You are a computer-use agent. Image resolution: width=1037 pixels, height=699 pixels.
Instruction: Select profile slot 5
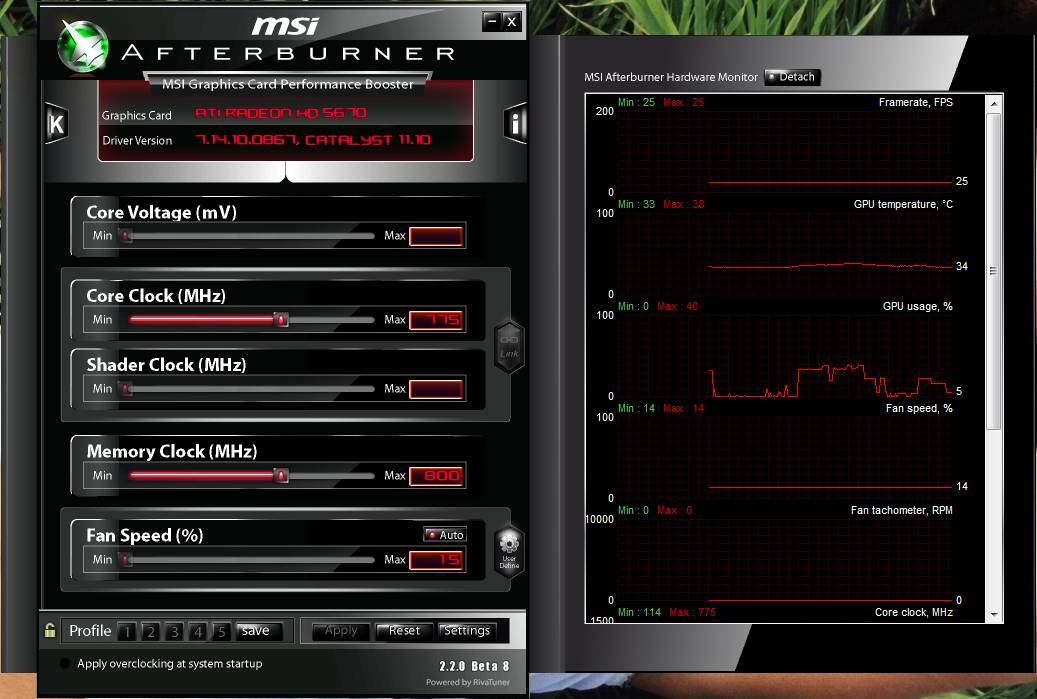222,632
